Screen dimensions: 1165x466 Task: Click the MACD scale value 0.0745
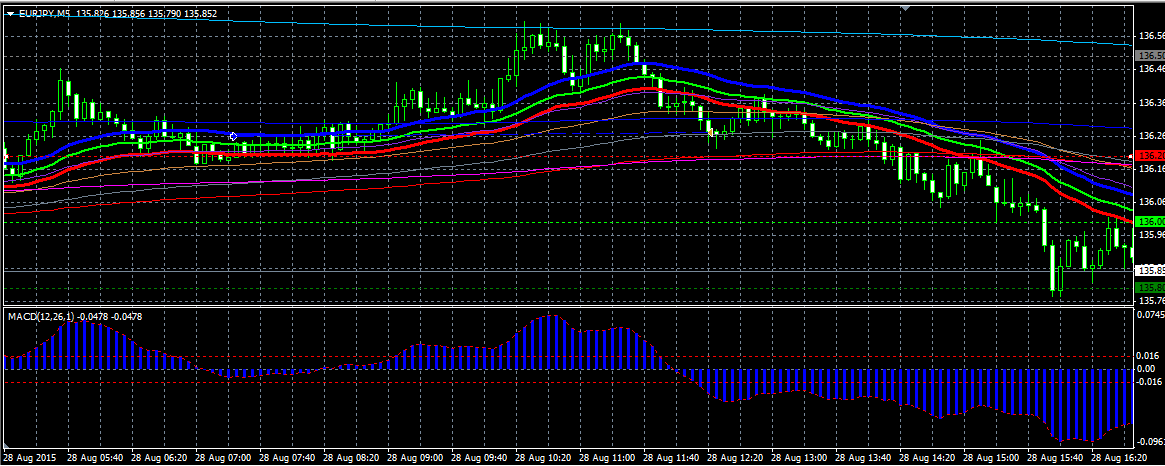click(1151, 314)
